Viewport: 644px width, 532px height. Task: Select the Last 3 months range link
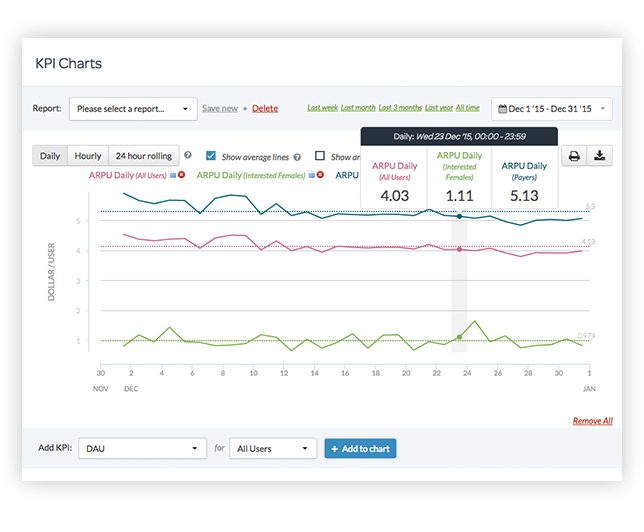(x=399, y=108)
